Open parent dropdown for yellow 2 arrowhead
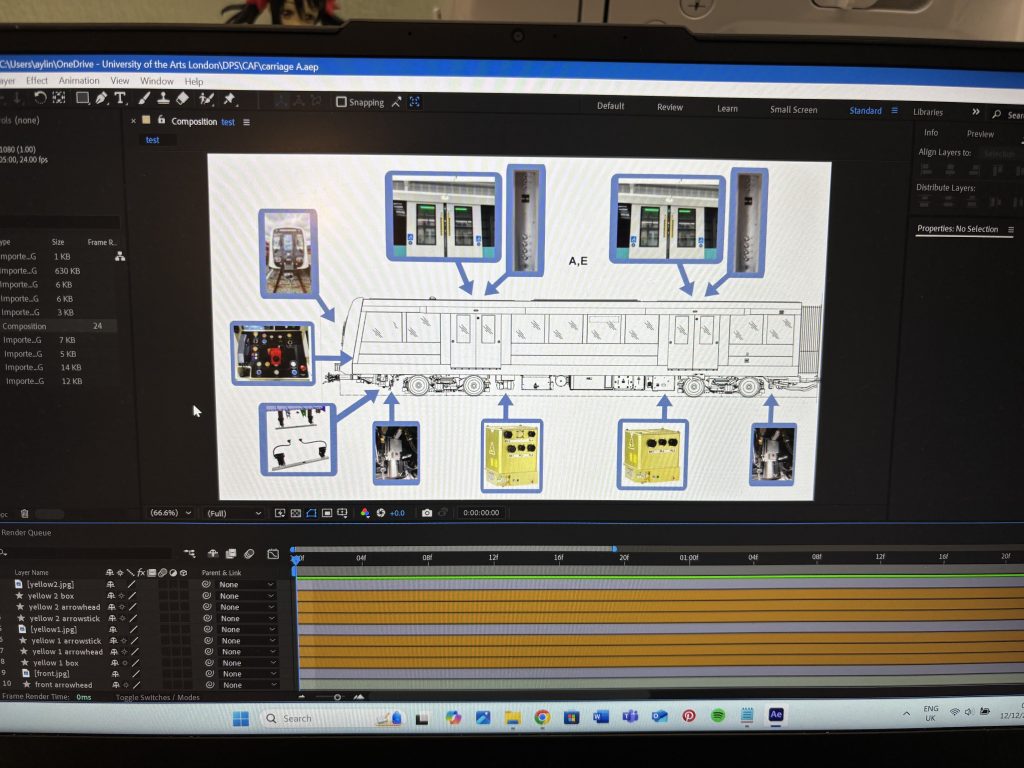The width and height of the screenshot is (1024, 768). point(247,607)
